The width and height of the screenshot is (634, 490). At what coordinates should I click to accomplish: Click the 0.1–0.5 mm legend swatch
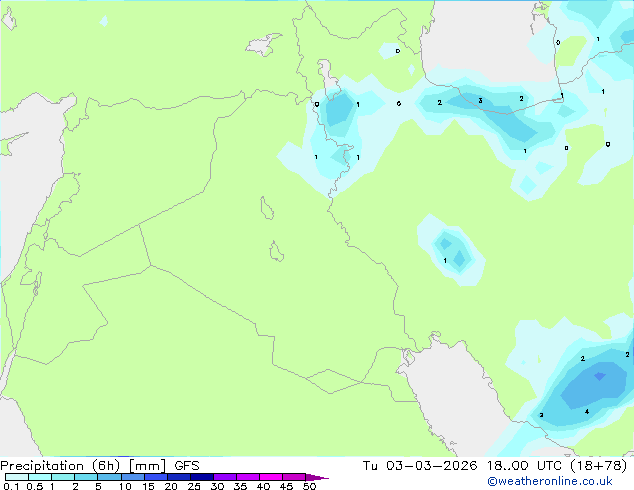pyautogui.click(x=17, y=477)
